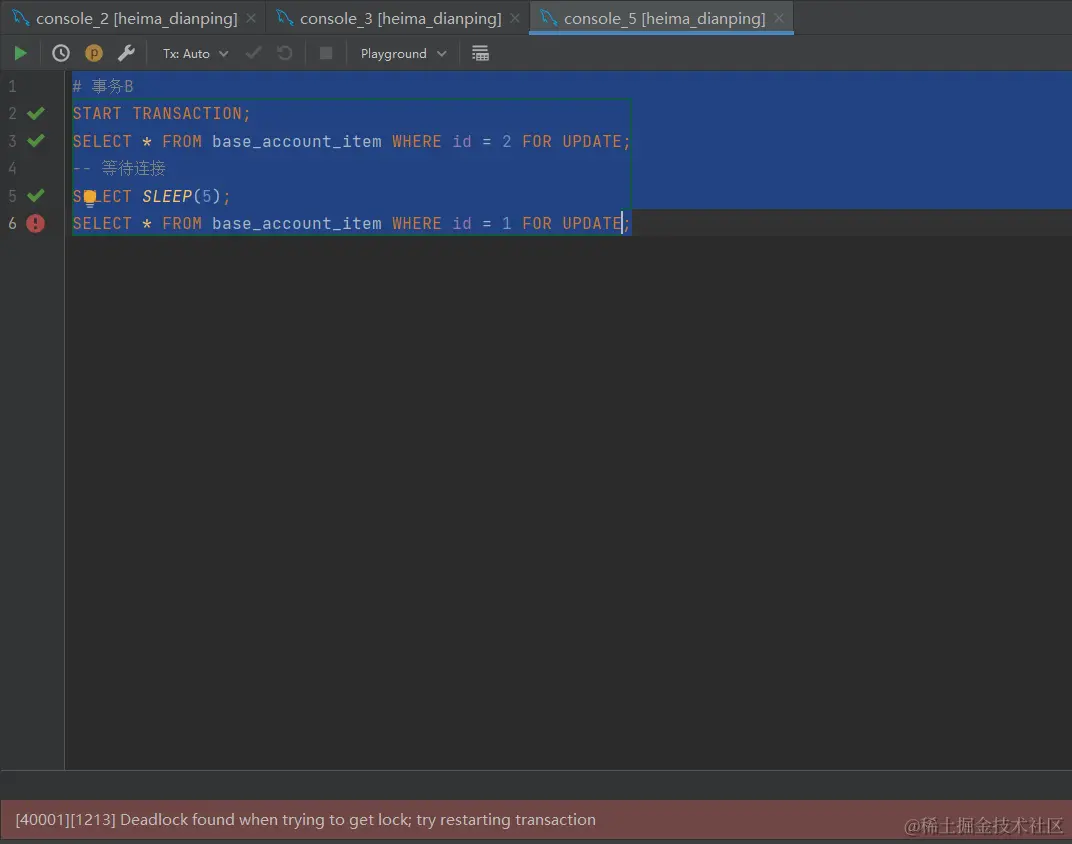Click the Deadlock found error message bar

pyautogui.click(x=536, y=819)
